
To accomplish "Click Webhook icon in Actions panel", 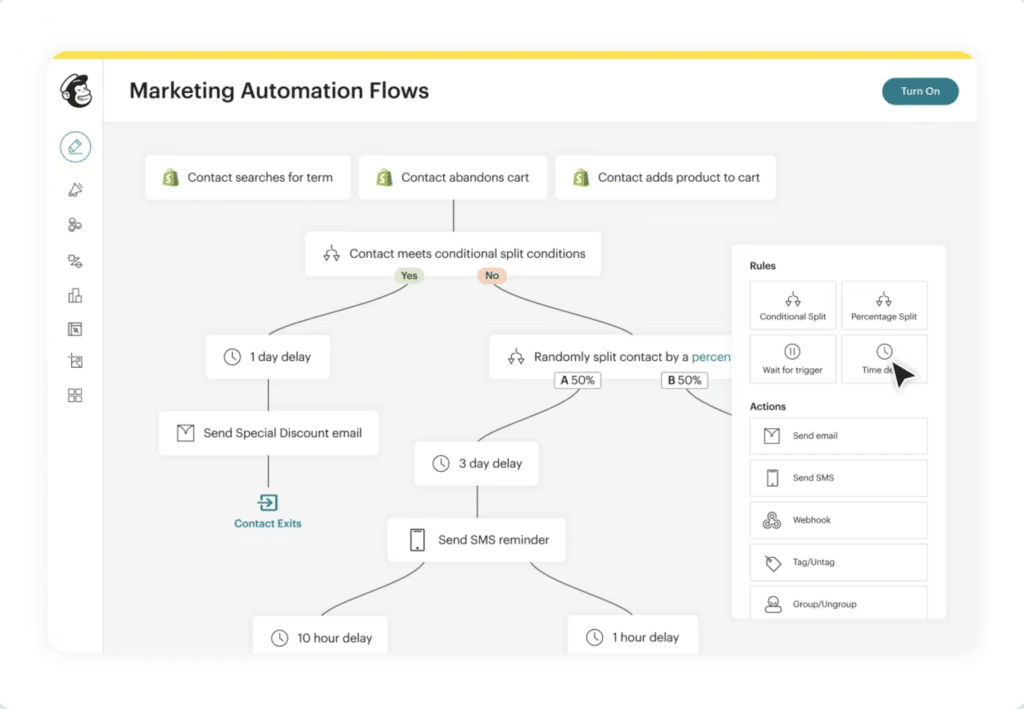I will pos(772,520).
